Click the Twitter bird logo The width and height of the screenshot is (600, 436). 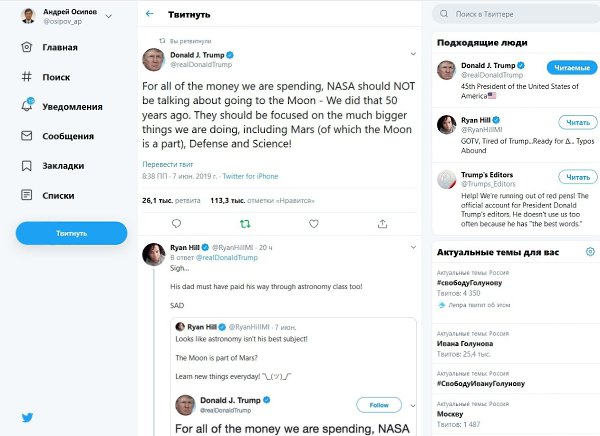(27, 417)
